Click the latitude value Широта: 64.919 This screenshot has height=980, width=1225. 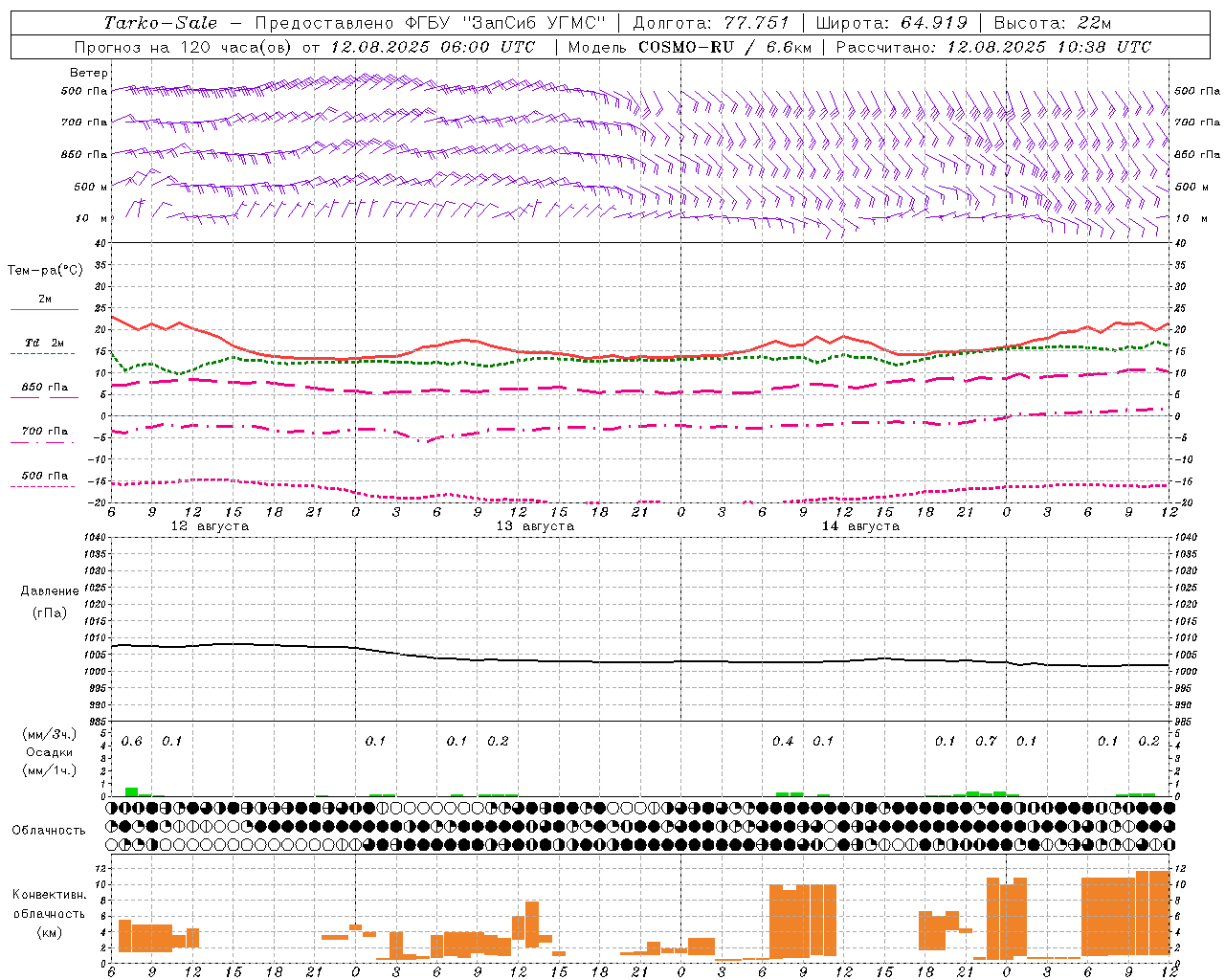point(891,23)
